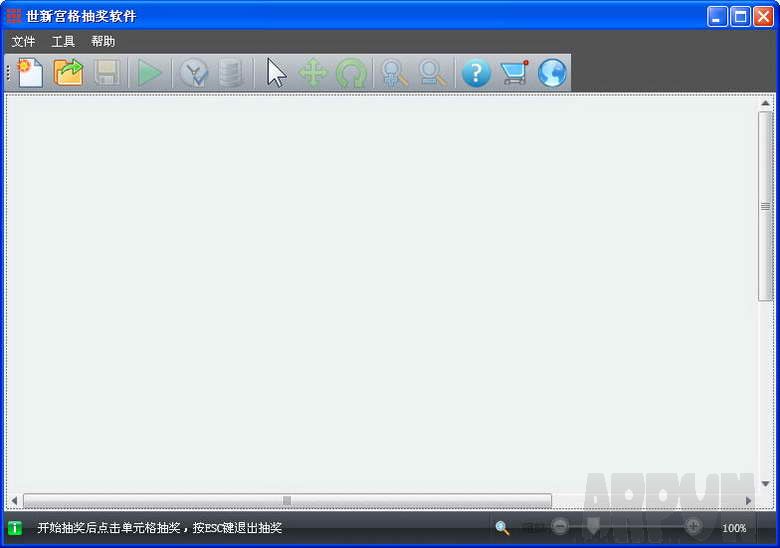This screenshot has width=780, height=548.
Task: Start the lottery with the green play button
Action: [x=150, y=73]
